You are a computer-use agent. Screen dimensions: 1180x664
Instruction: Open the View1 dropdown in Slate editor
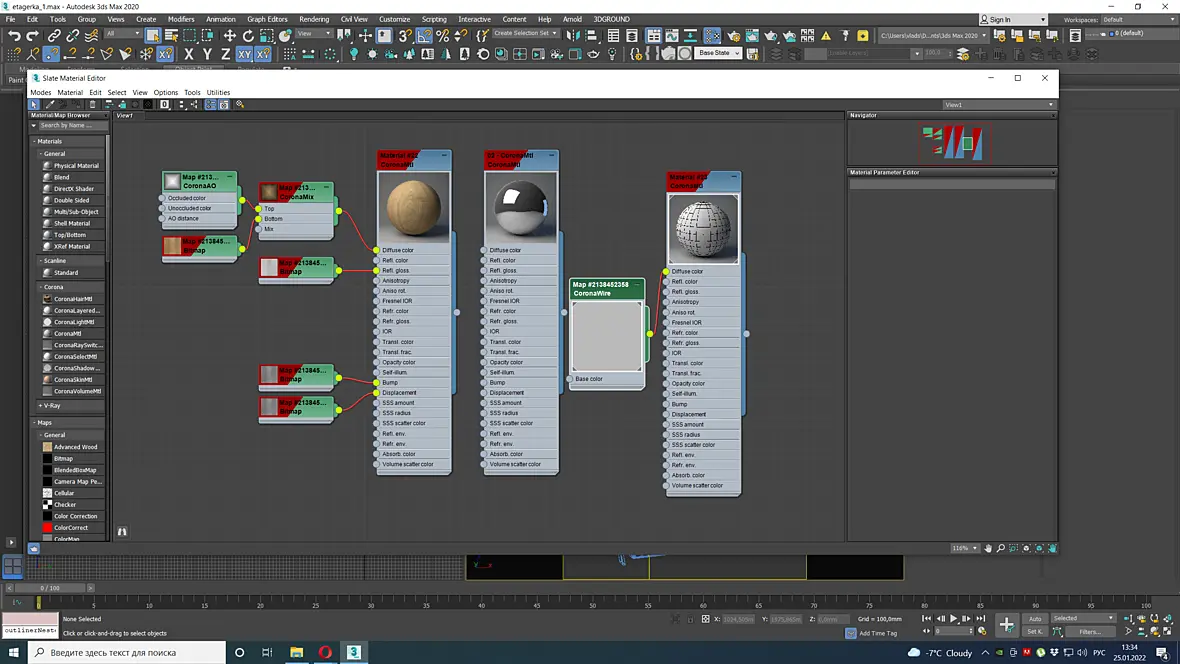pyautogui.click(x=999, y=105)
